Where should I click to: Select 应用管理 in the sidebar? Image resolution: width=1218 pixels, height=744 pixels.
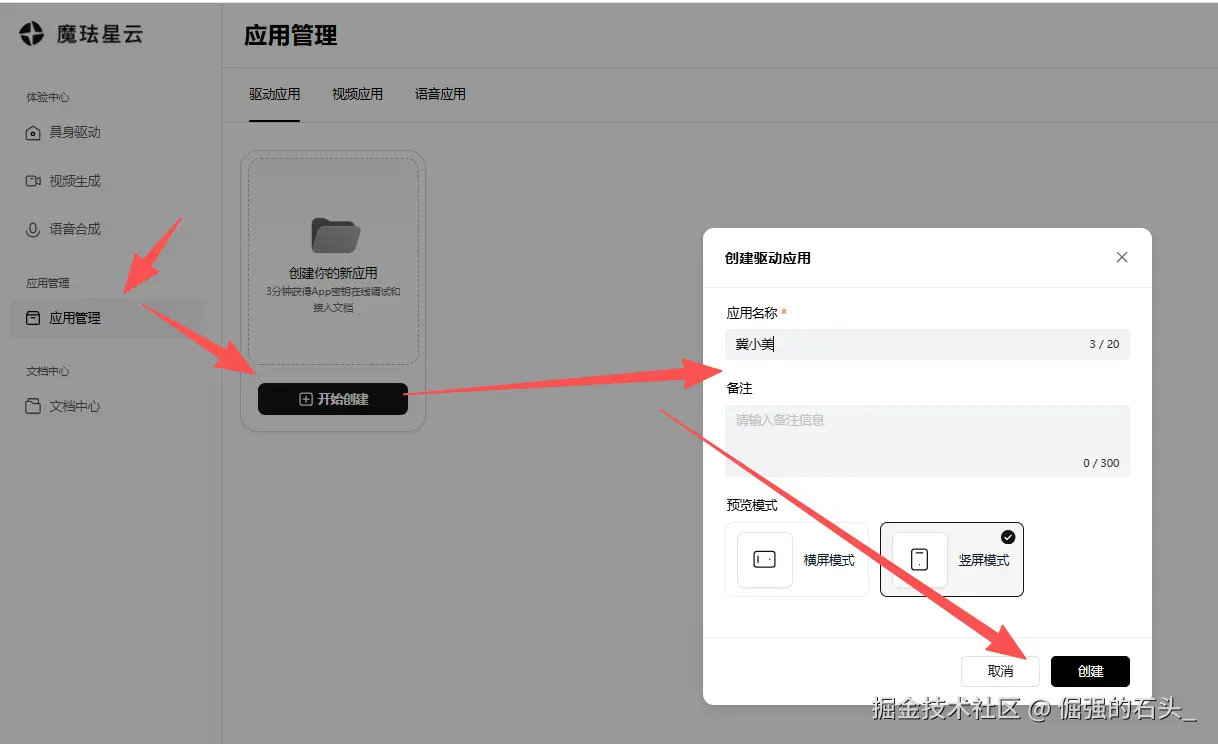point(105,318)
